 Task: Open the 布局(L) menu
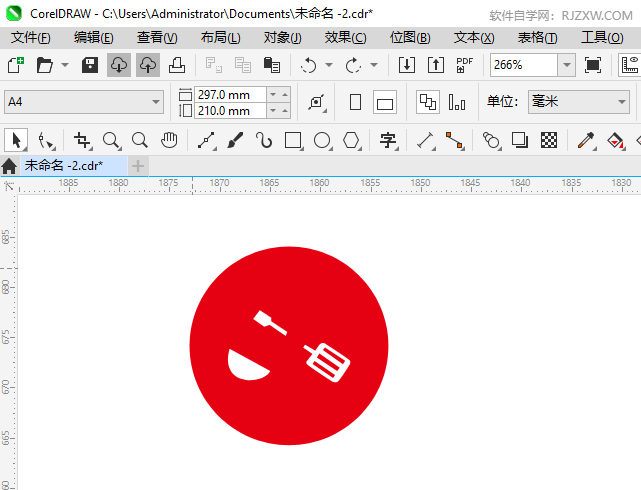pos(220,38)
